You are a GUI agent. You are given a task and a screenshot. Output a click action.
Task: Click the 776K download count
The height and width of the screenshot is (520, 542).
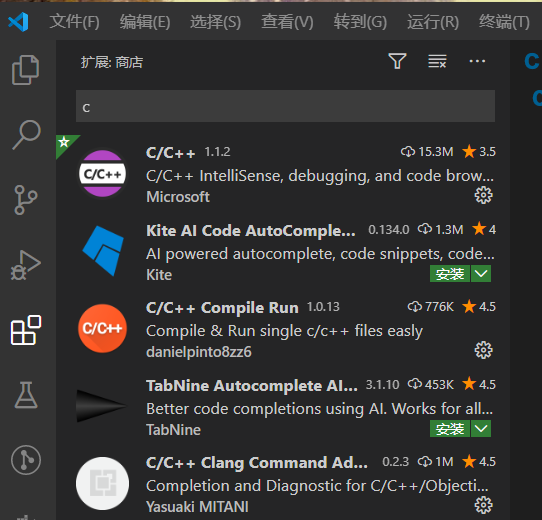(x=439, y=307)
